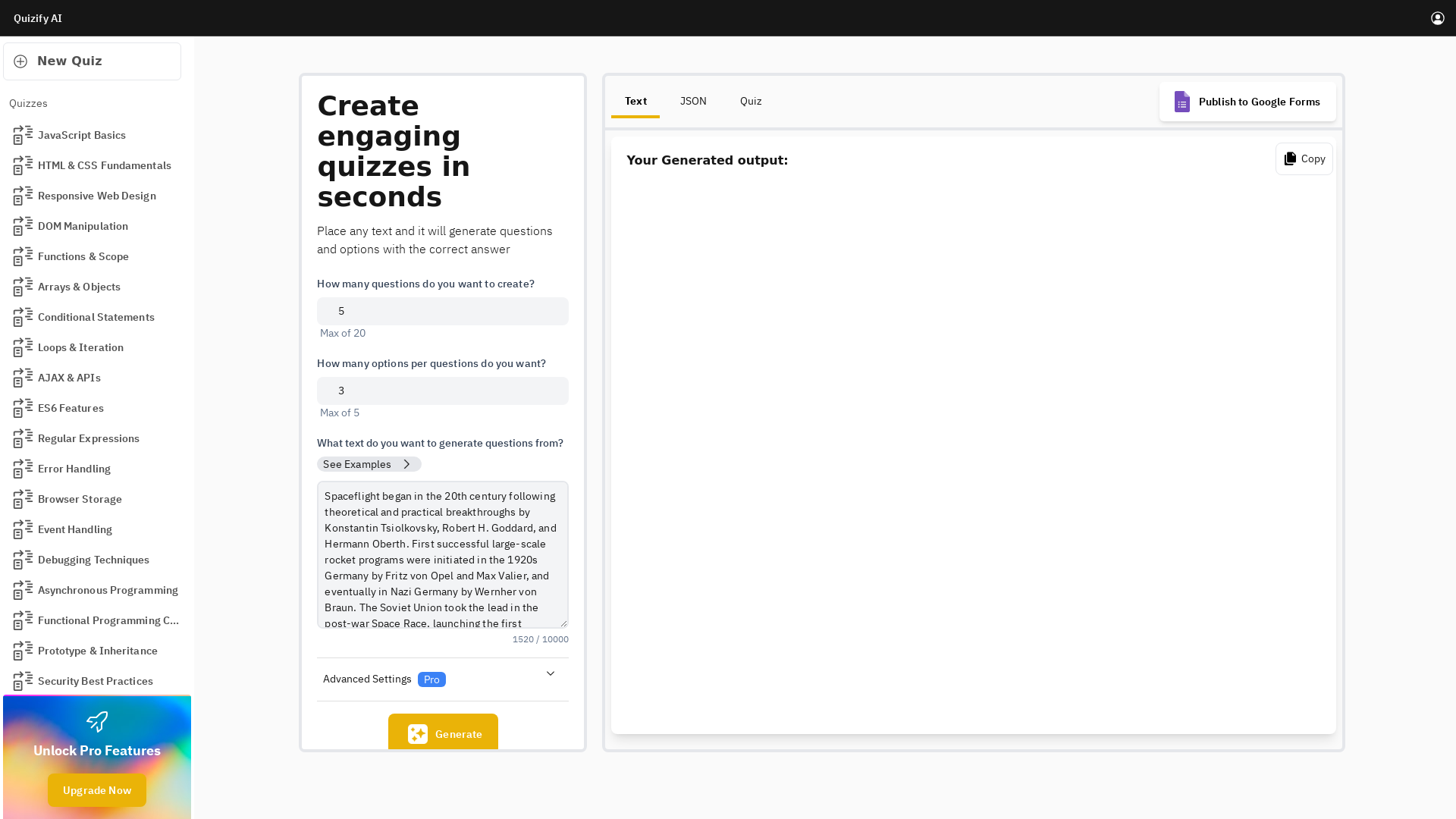Click the Debugging Techniques quiz icon

point(23,560)
